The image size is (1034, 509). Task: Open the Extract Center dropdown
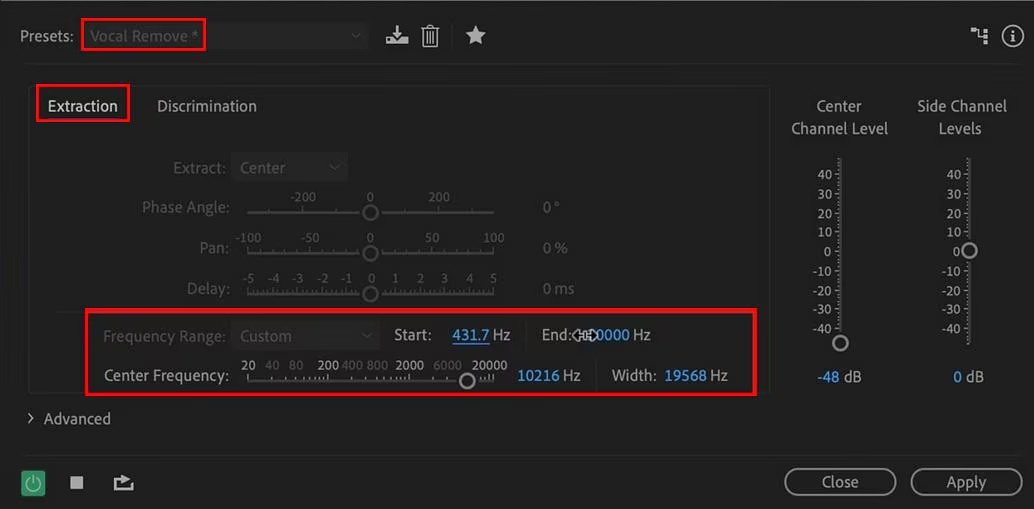[289, 167]
